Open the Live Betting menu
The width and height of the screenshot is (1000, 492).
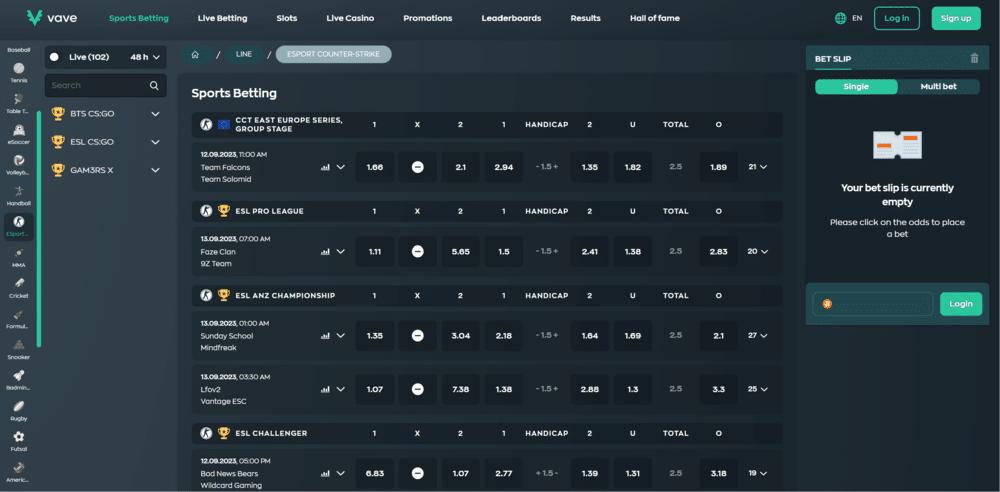tap(223, 18)
